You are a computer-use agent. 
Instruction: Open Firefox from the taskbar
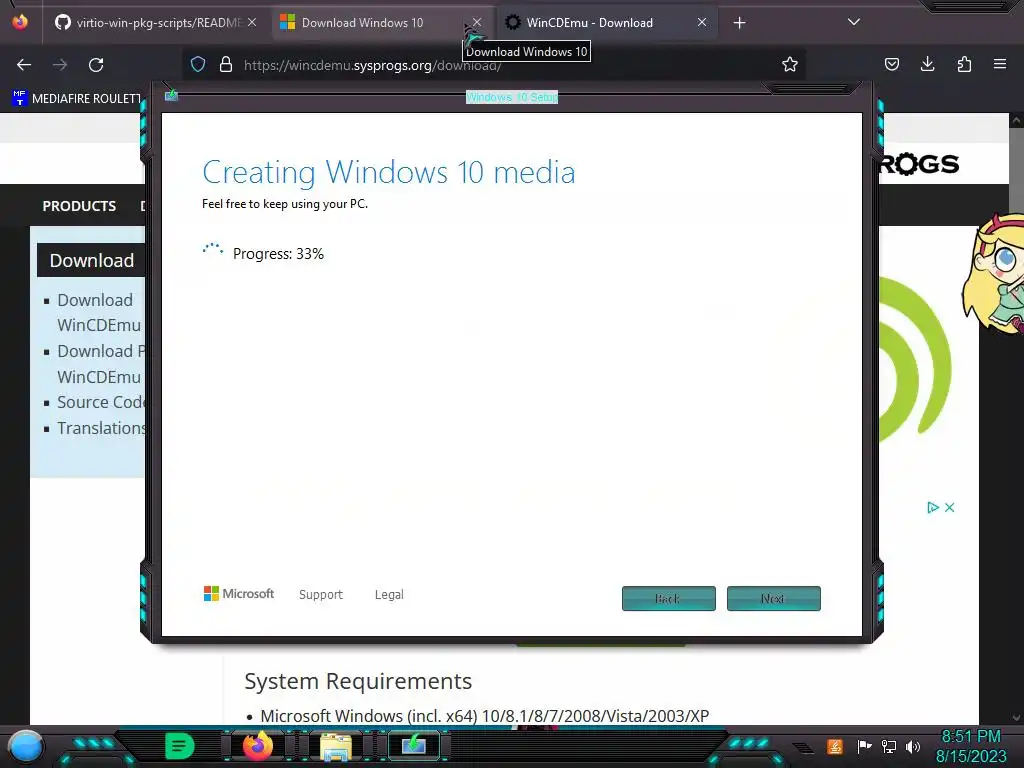point(257,746)
